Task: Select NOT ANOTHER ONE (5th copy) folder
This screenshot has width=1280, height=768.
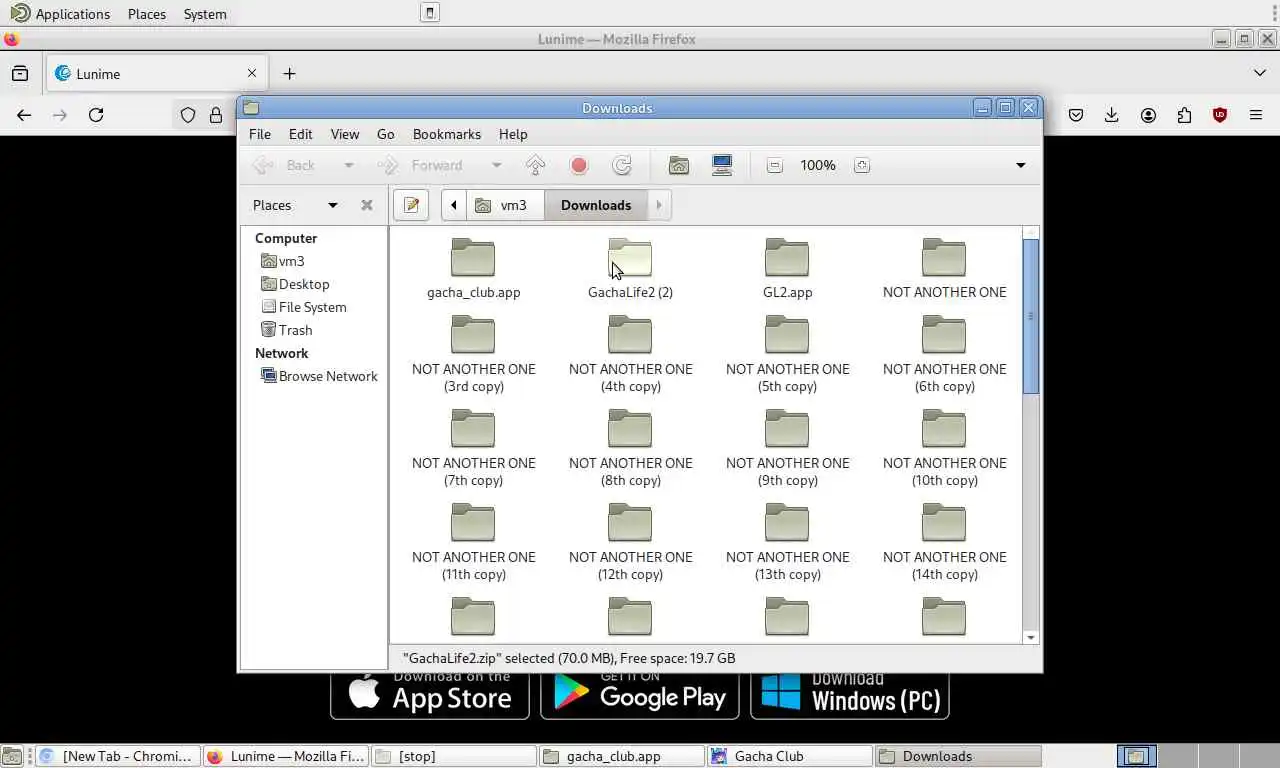Action: 787,354
